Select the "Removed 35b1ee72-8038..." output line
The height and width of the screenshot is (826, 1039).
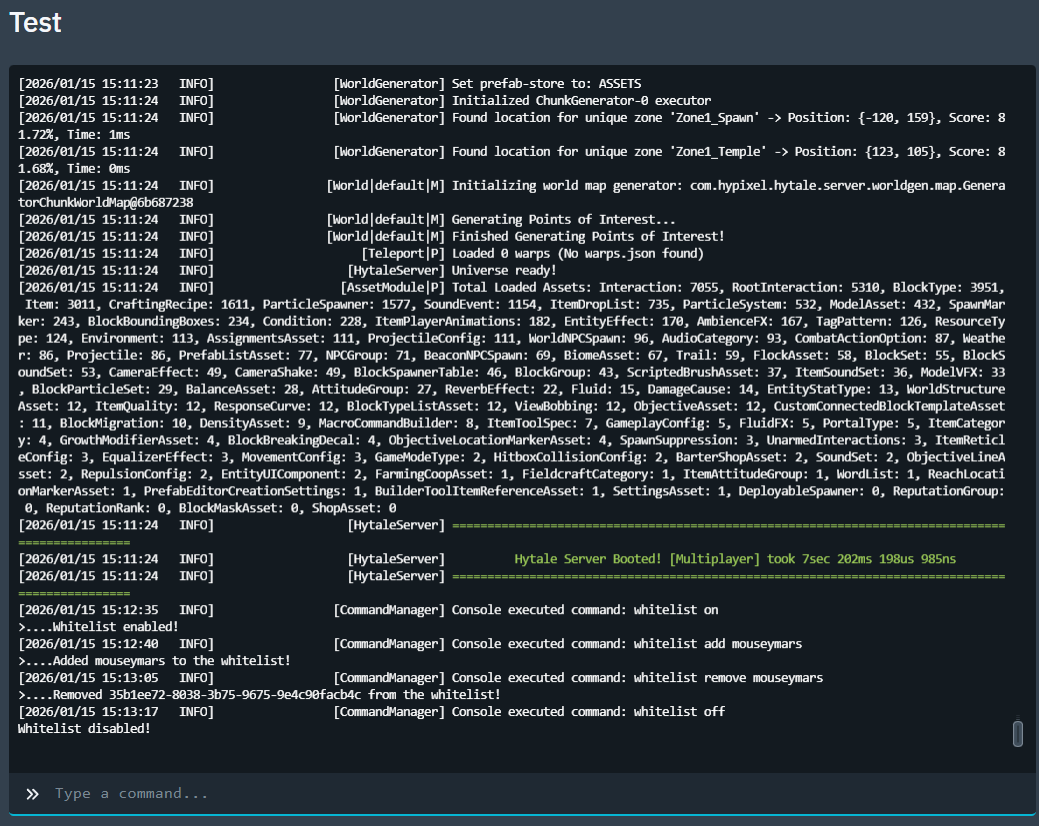pos(259,695)
